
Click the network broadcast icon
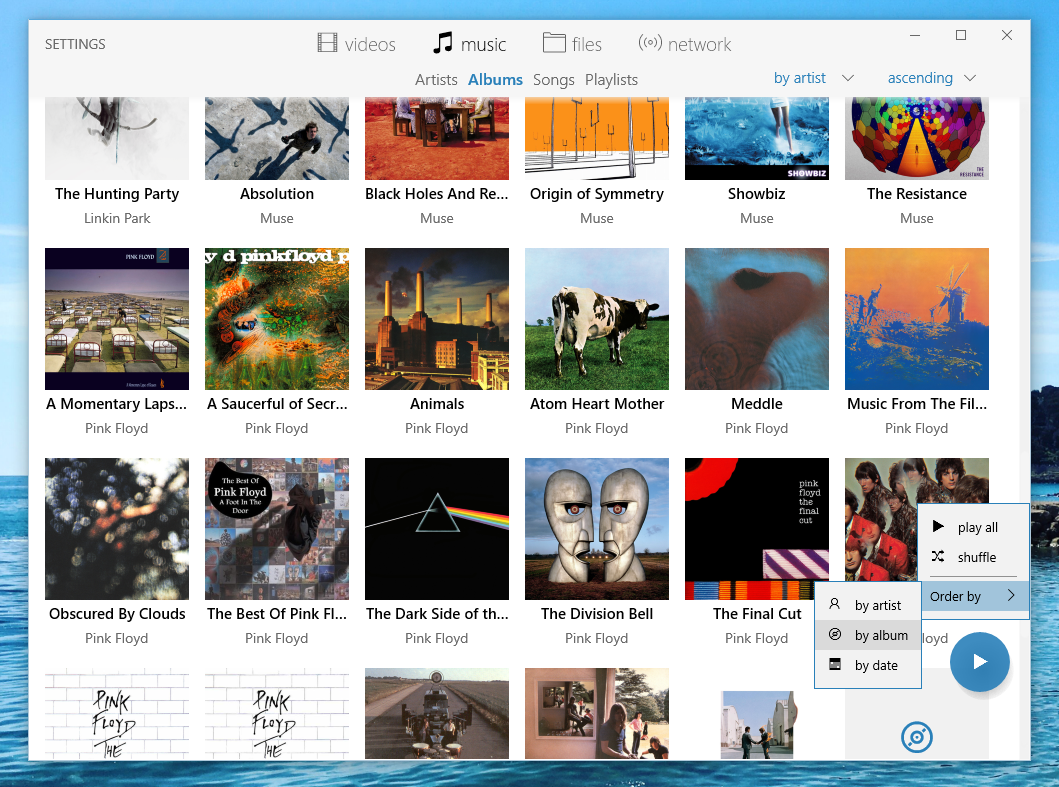650,43
